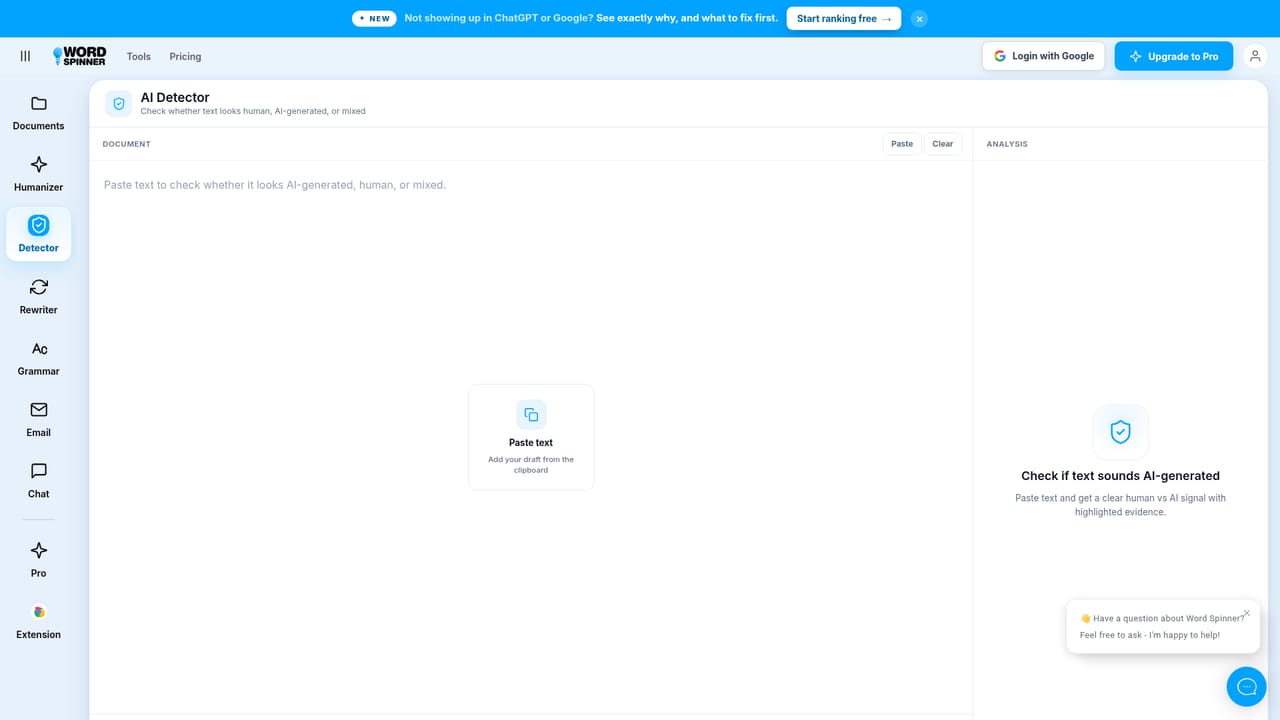This screenshot has width=1280, height=720.
Task: Select the Grammar Ac icon
Action: point(38,349)
